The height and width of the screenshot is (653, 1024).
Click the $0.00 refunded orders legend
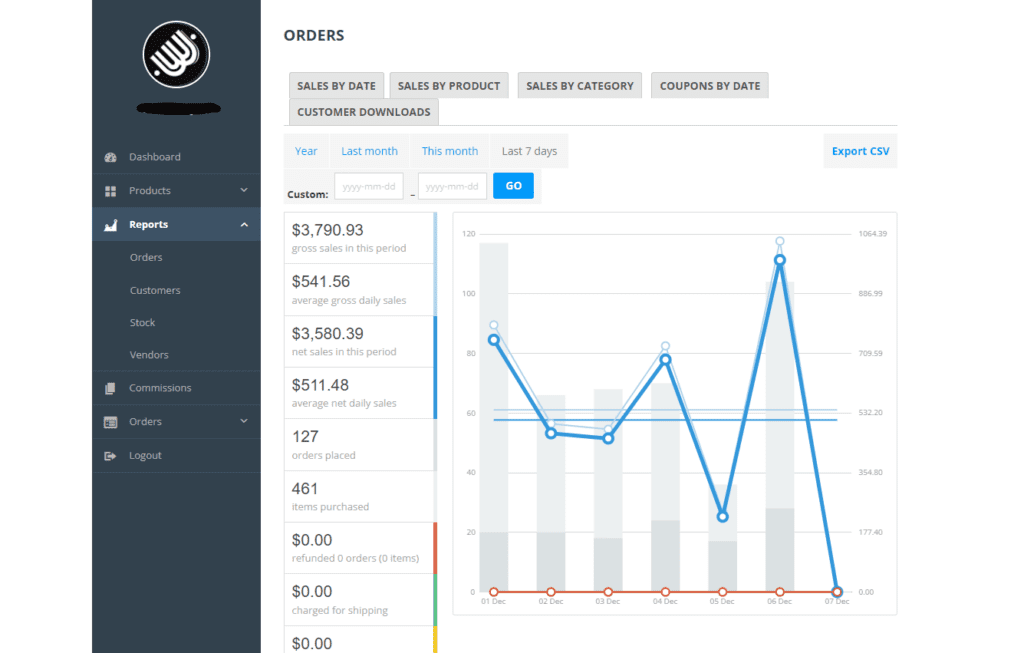point(360,548)
